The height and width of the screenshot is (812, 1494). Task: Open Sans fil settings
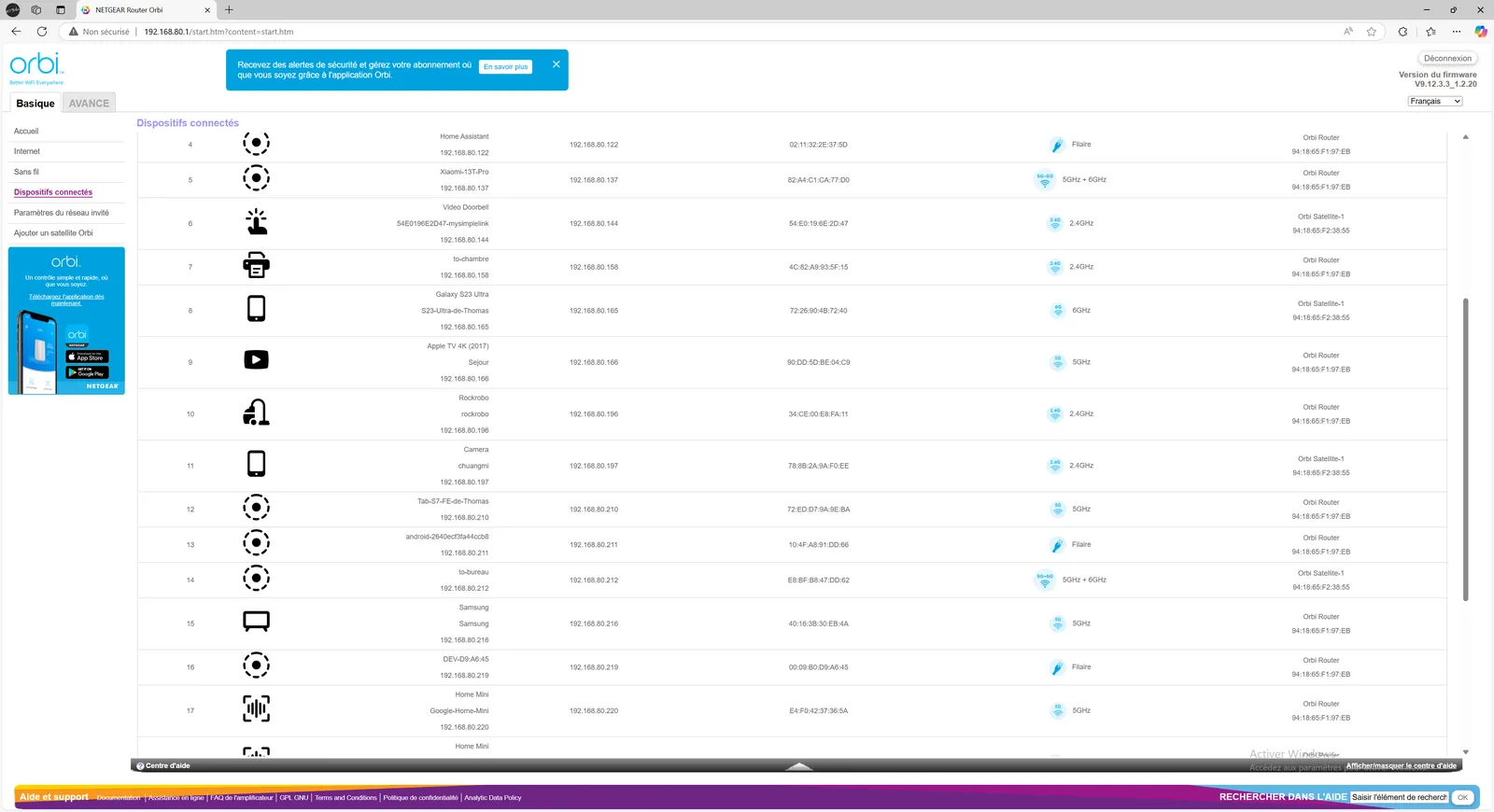pyautogui.click(x=26, y=172)
